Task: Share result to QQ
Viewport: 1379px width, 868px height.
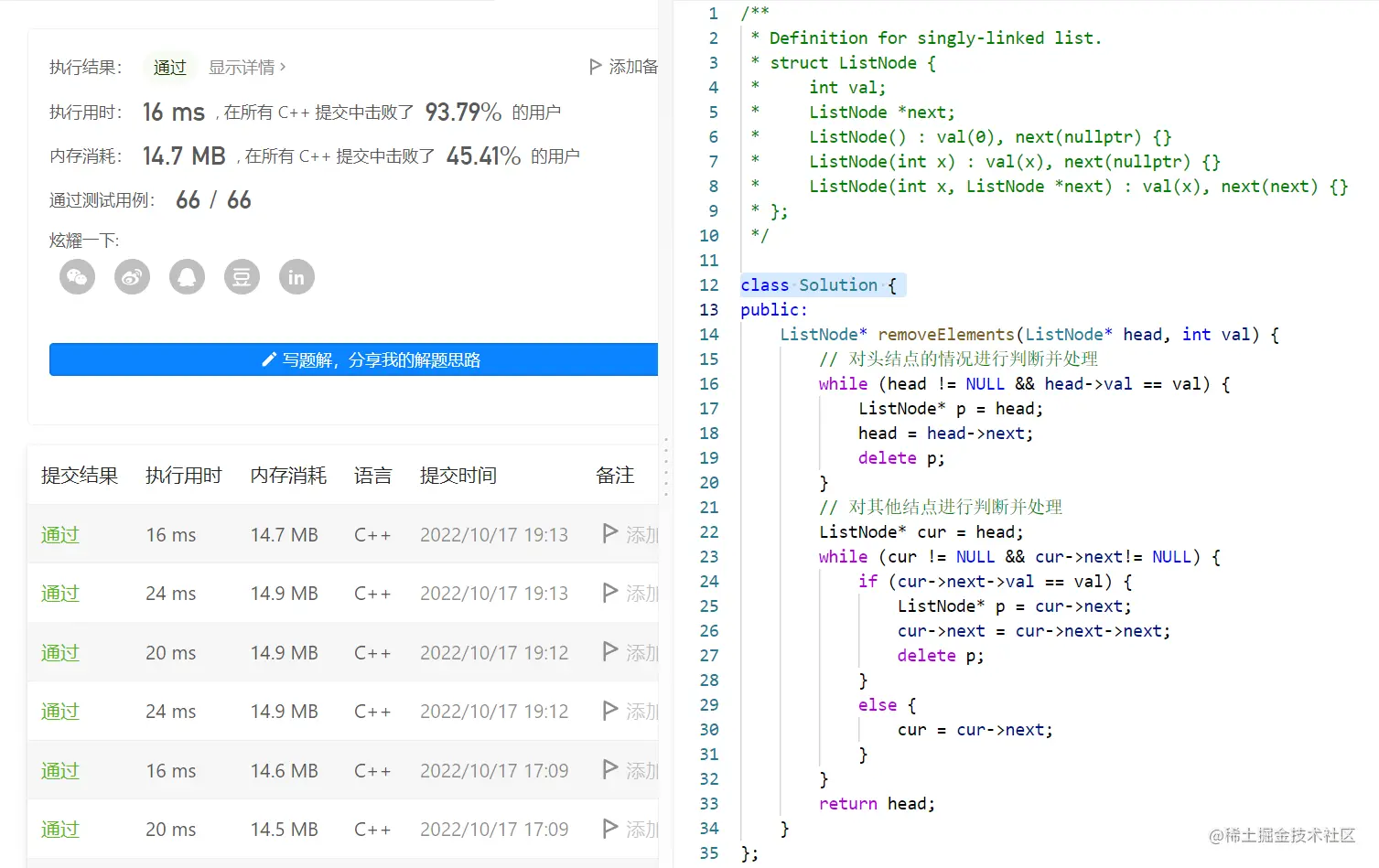Action: pyautogui.click(x=187, y=277)
